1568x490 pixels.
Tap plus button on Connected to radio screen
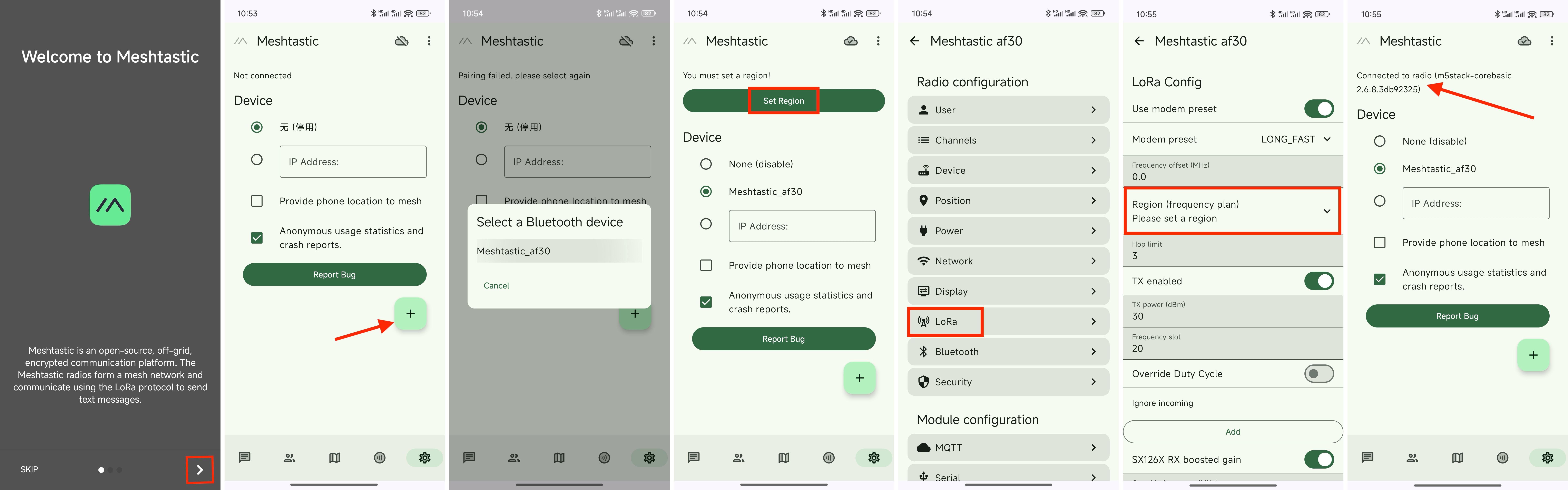(x=1533, y=355)
